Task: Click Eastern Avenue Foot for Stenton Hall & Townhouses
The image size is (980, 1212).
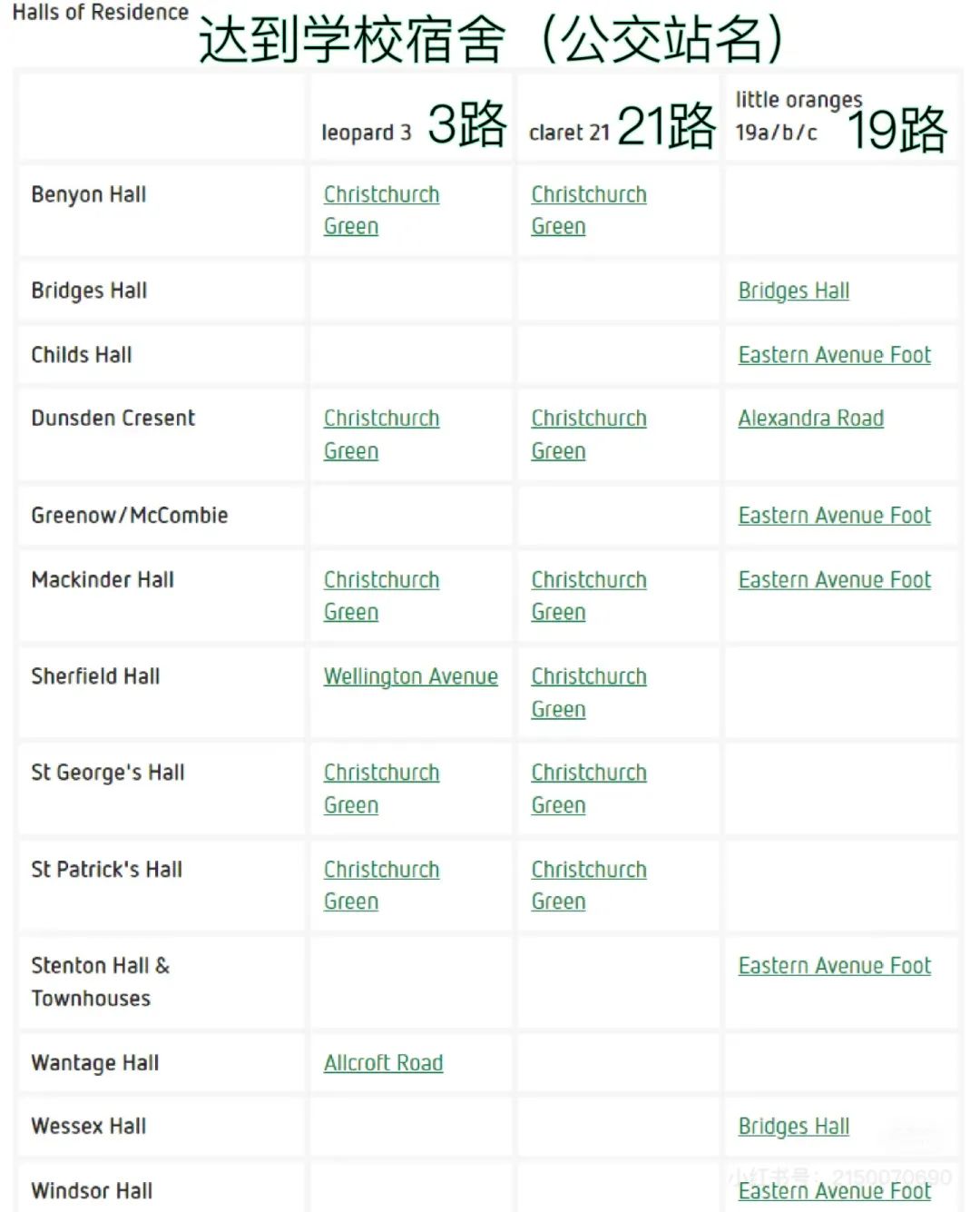Action: tap(834, 966)
